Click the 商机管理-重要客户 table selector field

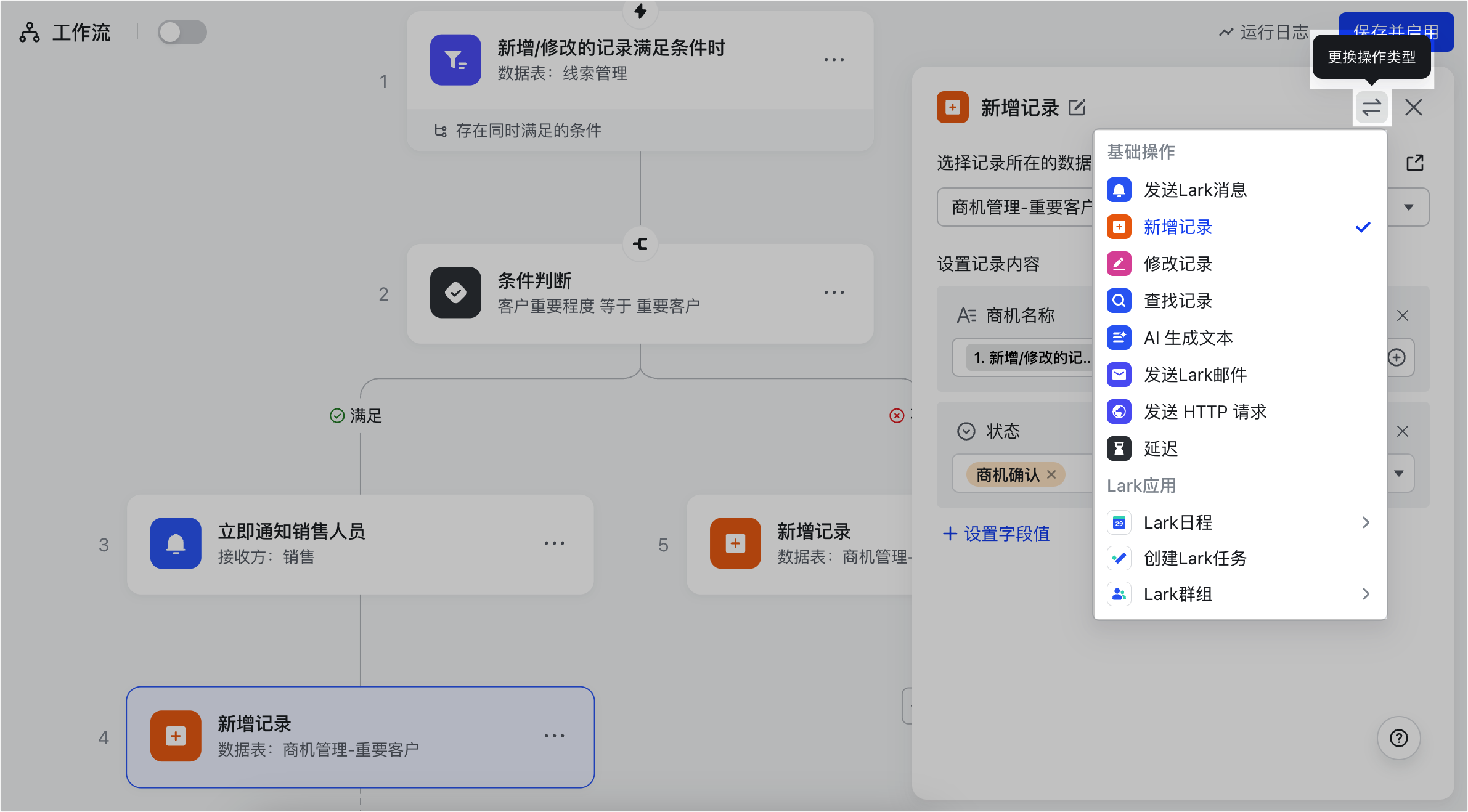[1182, 208]
